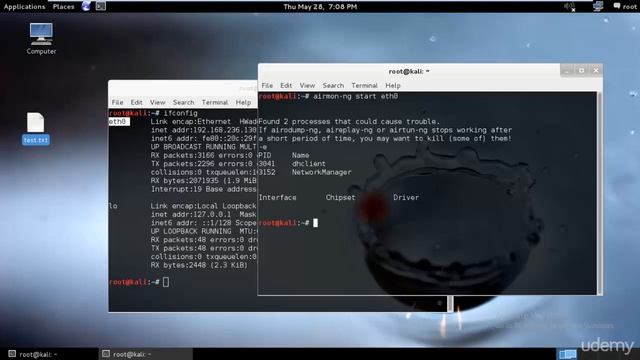Open View menu in back ifconfig terminal
The image size is (640, 360).
[x=157, y=102]
